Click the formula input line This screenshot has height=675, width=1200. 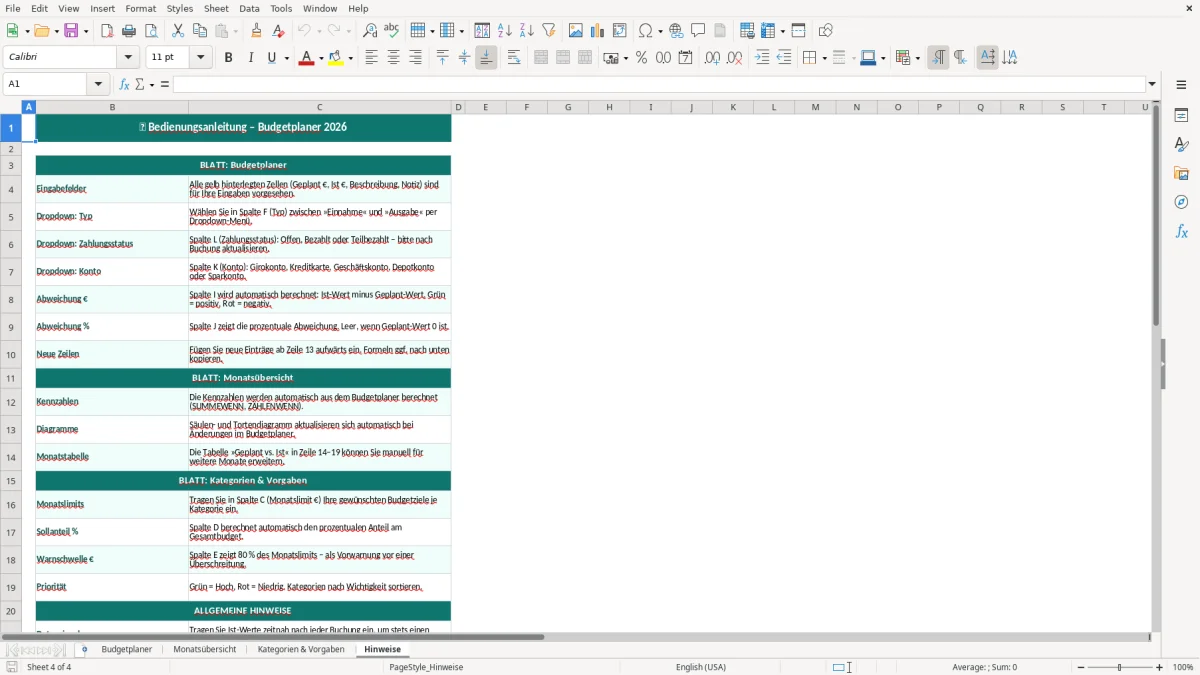(659, 84)
